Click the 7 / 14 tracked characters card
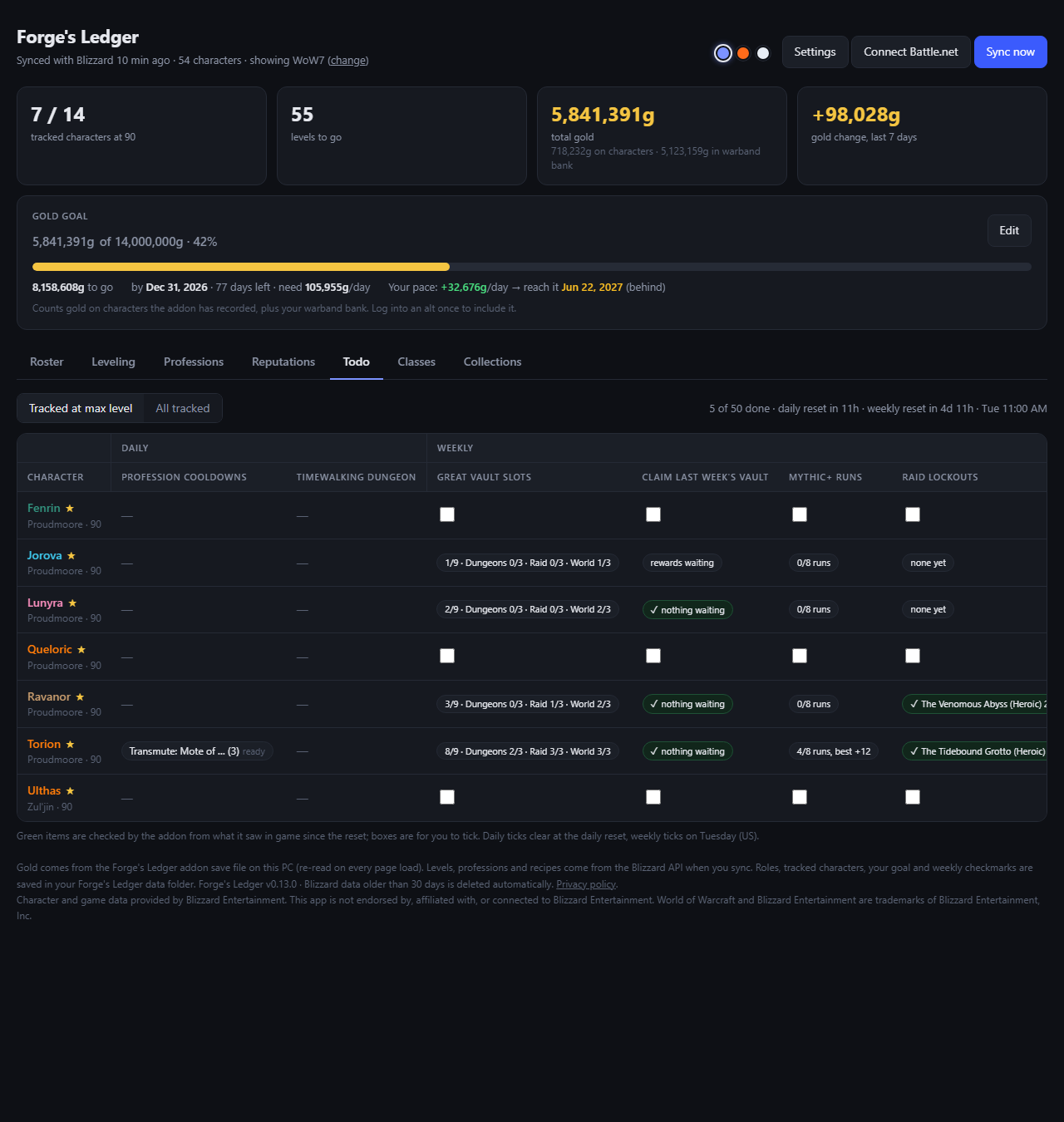 [141, 135]
